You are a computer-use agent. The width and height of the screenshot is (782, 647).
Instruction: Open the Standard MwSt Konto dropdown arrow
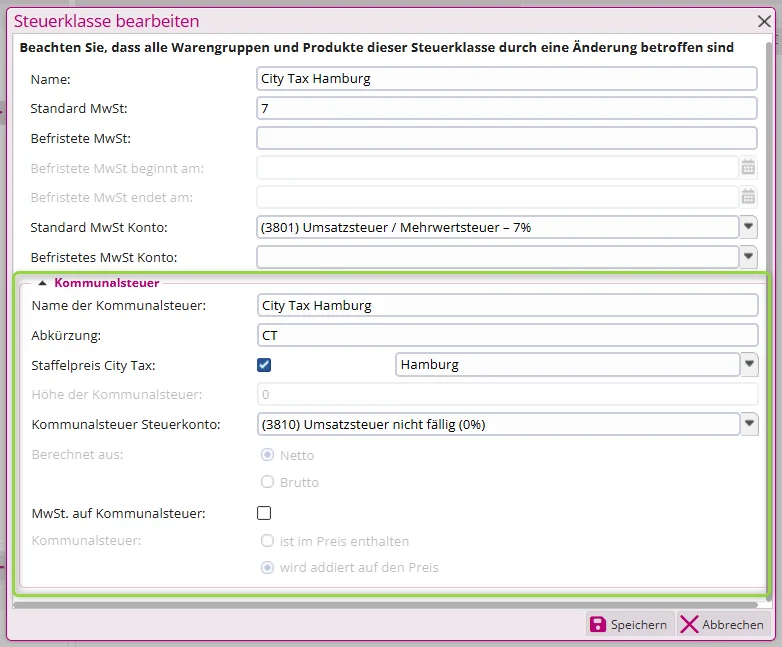pyautogui.click(x=748, y=227)
